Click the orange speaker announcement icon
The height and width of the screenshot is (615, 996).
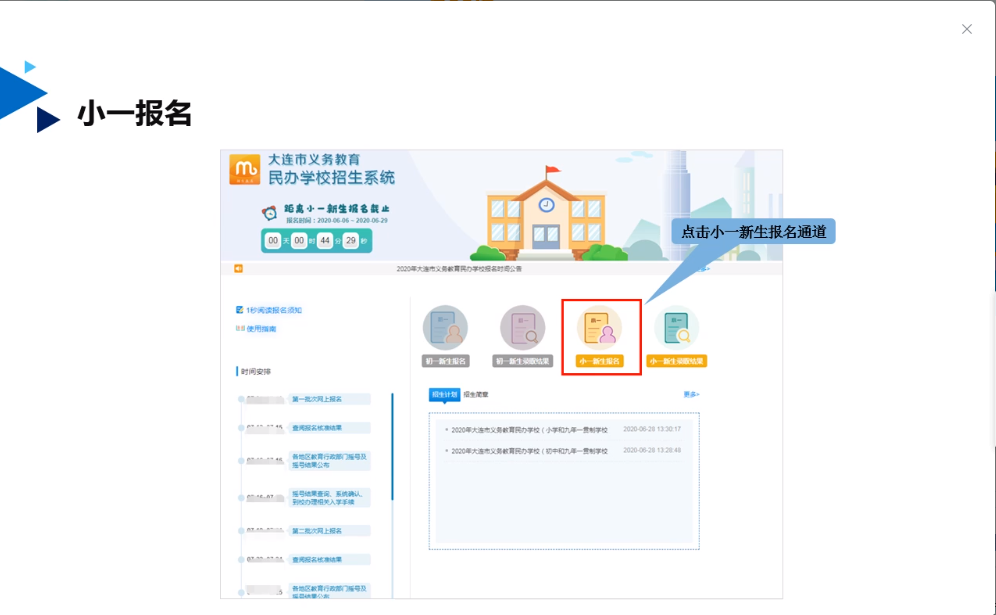point(238,268)
